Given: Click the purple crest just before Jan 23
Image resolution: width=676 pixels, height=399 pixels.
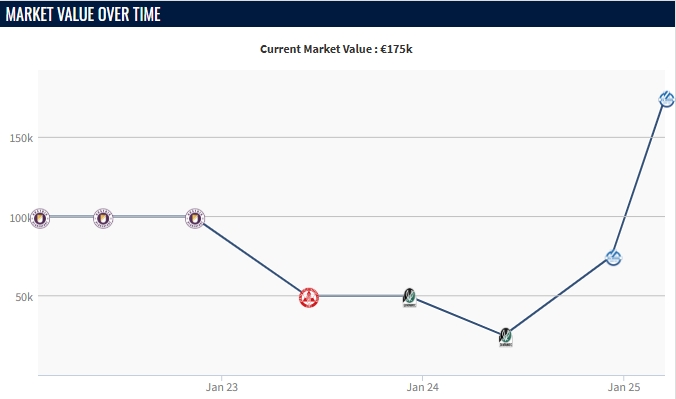Looking at the screenshot, I should pos(195,218).
